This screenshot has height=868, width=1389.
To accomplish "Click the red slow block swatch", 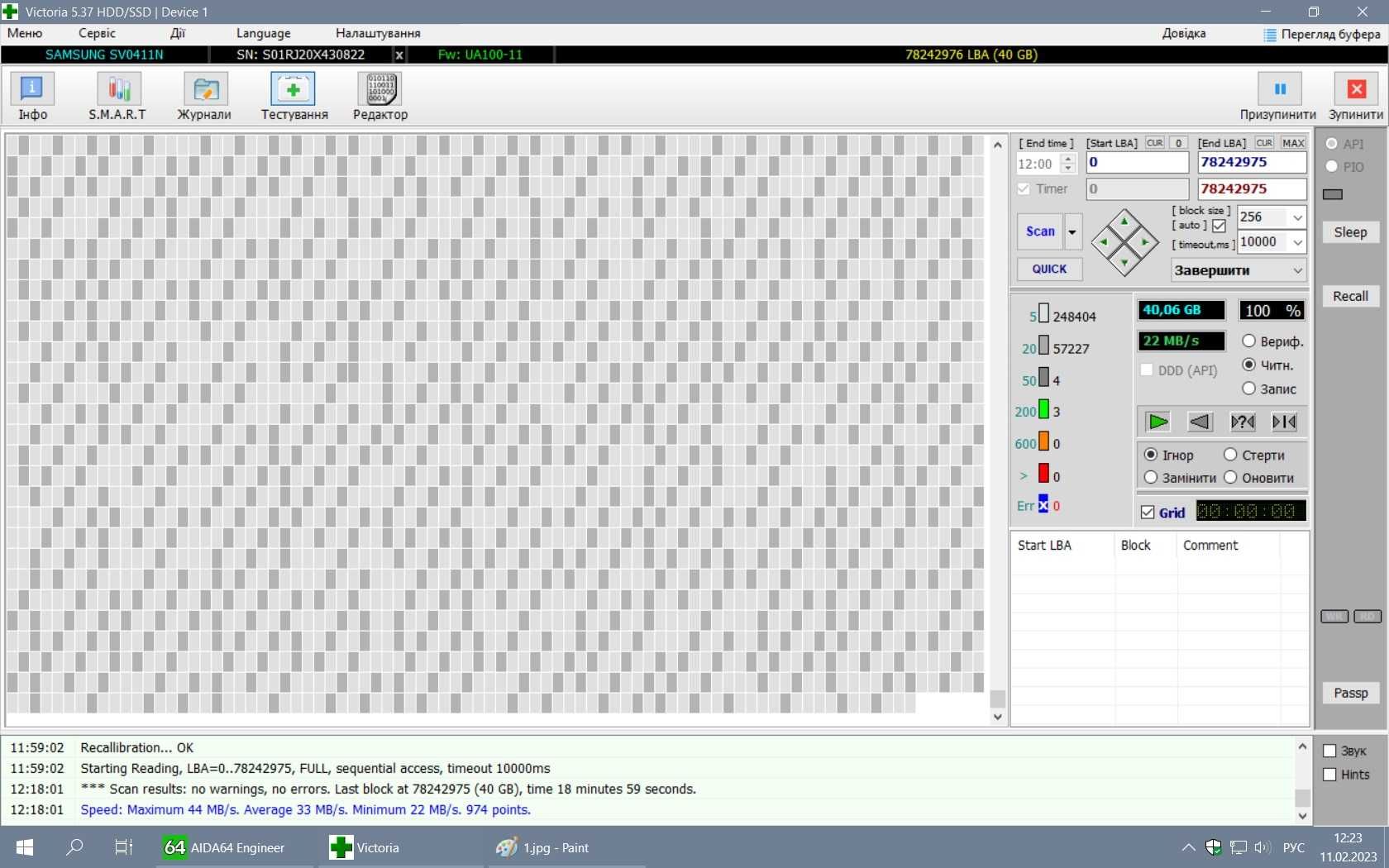I will pos(1043,474).
